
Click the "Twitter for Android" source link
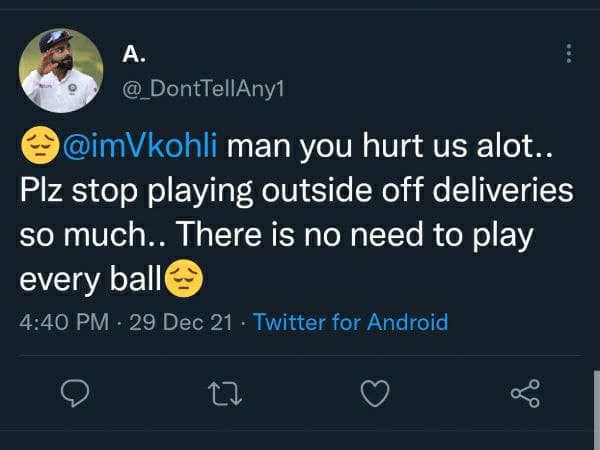pyautogui.click(x=350, y=322)
